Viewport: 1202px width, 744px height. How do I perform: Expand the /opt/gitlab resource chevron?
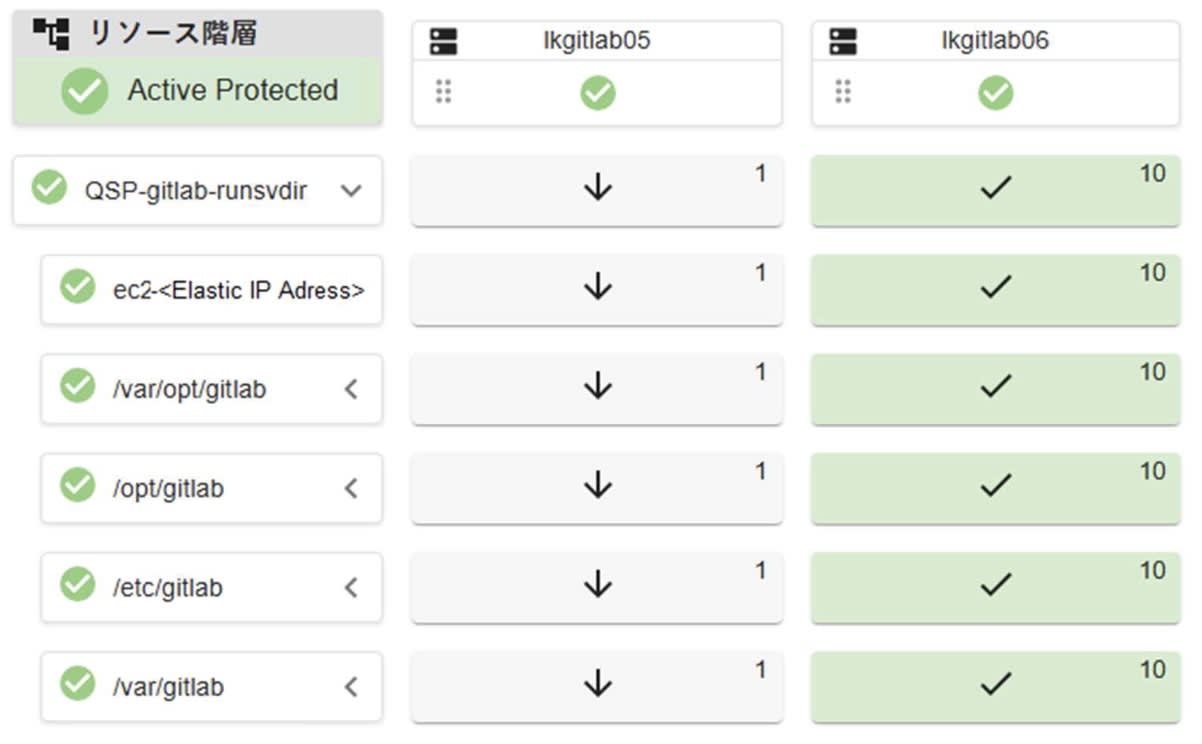[x=350, y=488]
